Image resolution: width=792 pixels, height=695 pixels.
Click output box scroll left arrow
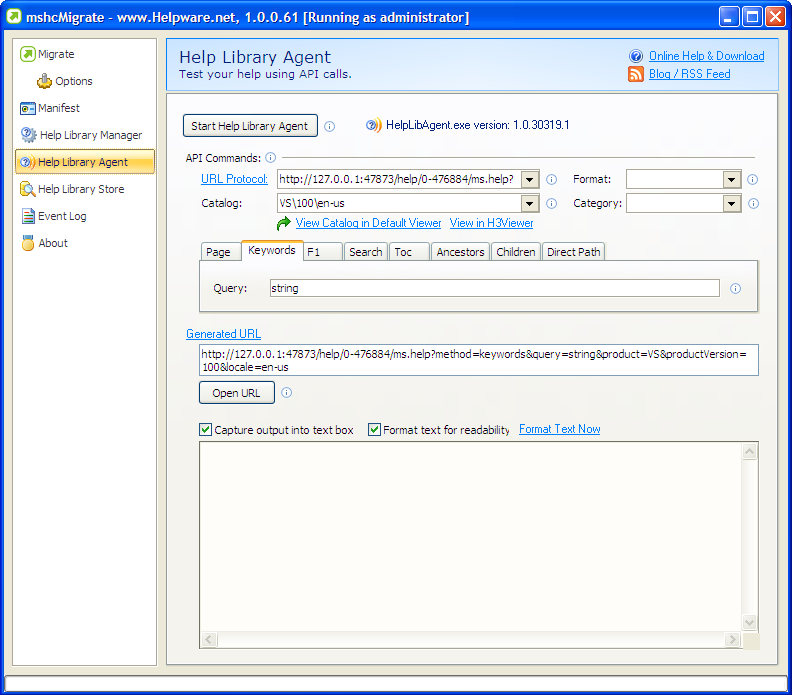(209, 639)
